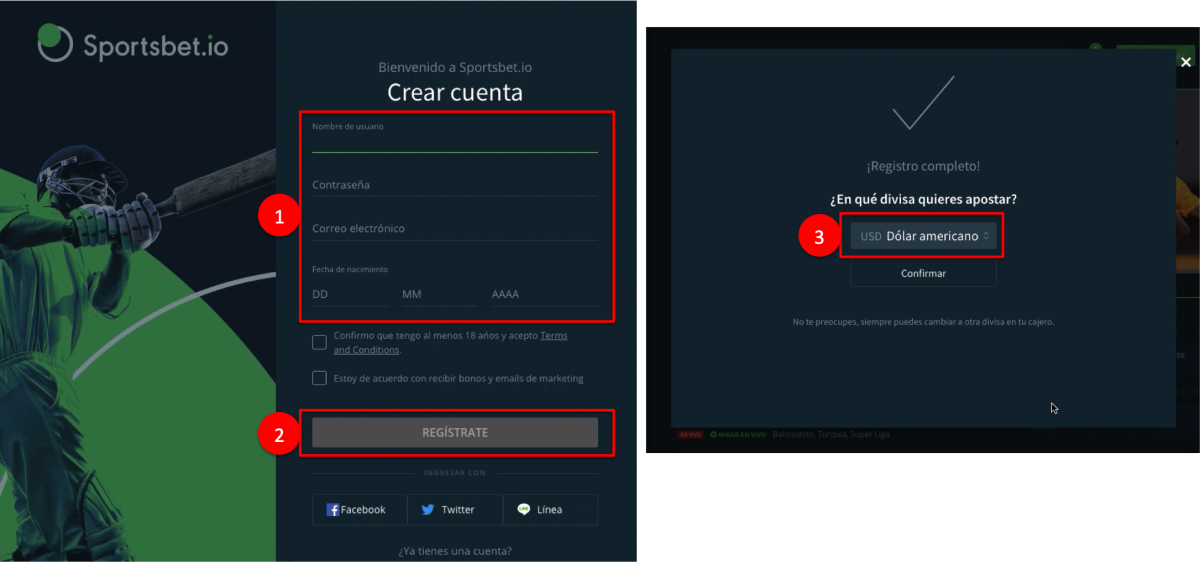
Task: Click the ¿En qué divisa quieres apostar? heading
Action: point(923,199)
